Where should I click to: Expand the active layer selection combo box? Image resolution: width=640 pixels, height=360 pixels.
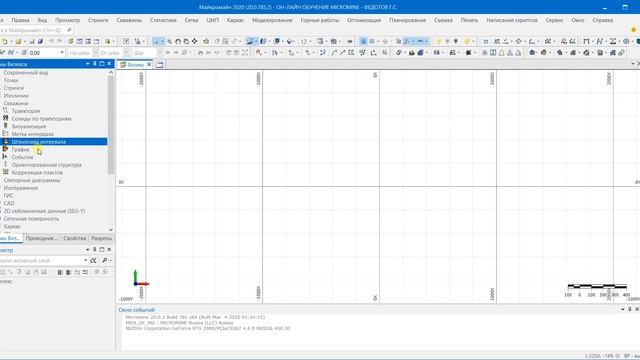click(x=86, y=260)
